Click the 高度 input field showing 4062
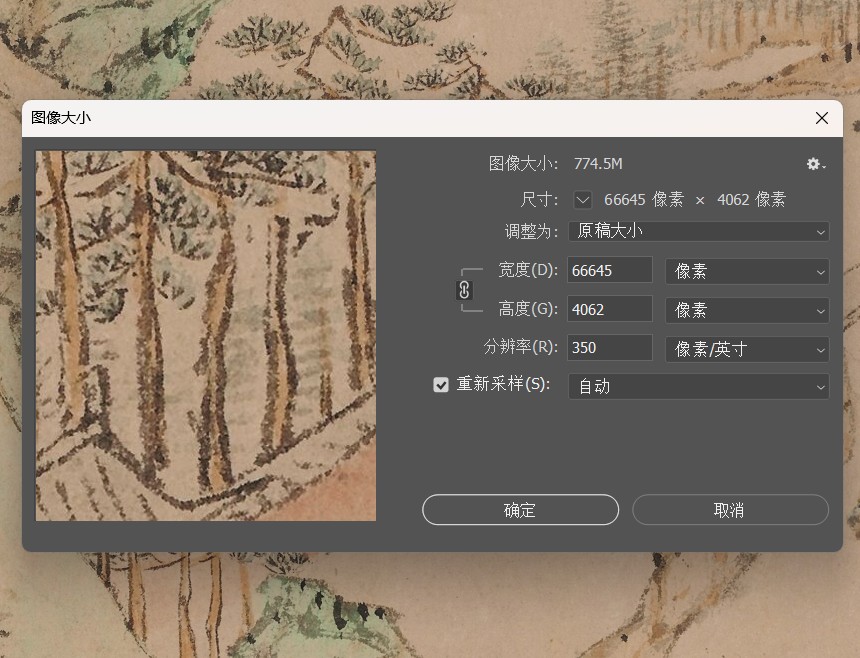Viewport: 860px width, 658px height. [609, 309]
